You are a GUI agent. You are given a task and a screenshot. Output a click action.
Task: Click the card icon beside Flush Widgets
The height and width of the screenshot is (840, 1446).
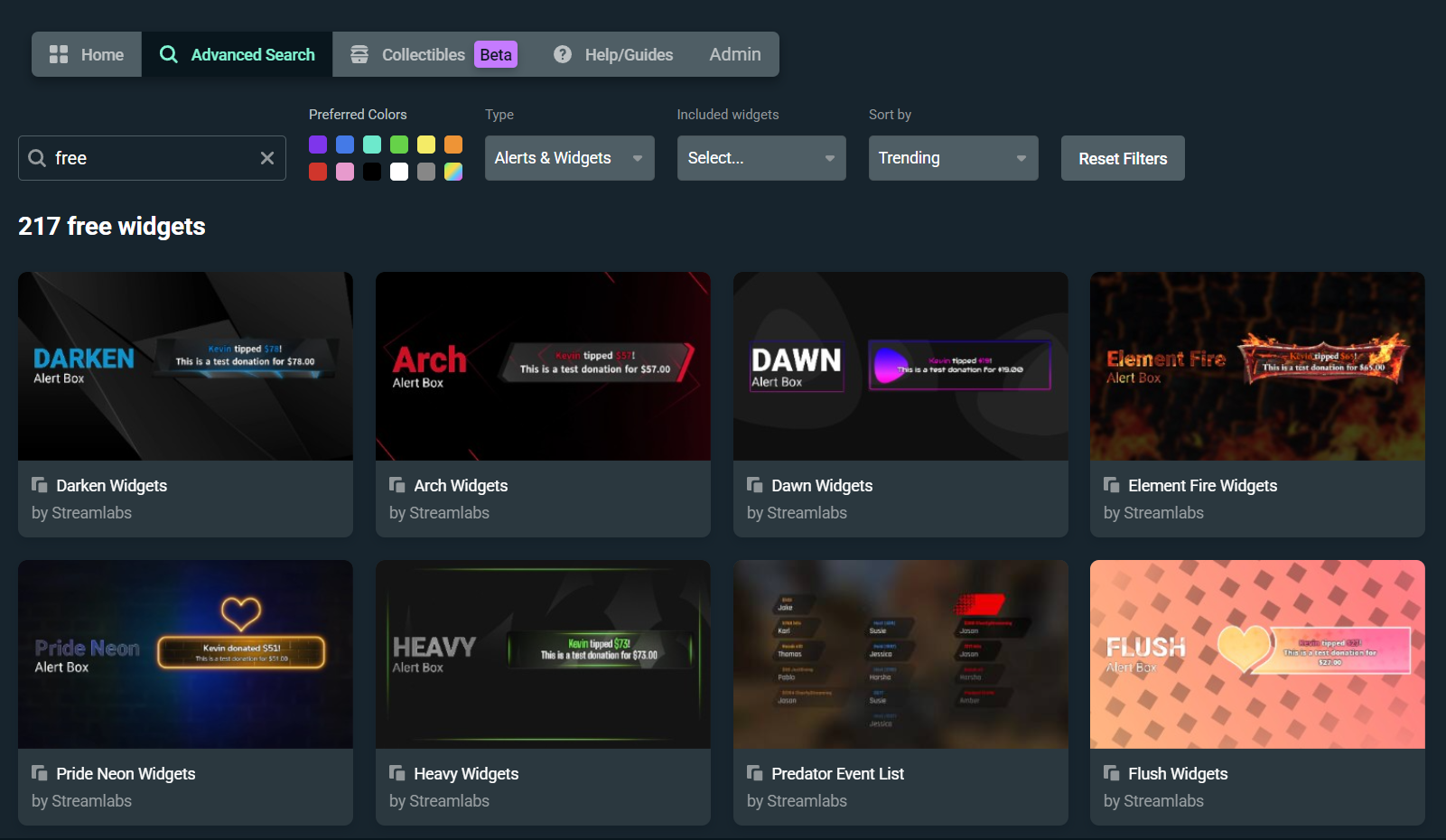click(x=1110, y=773)
